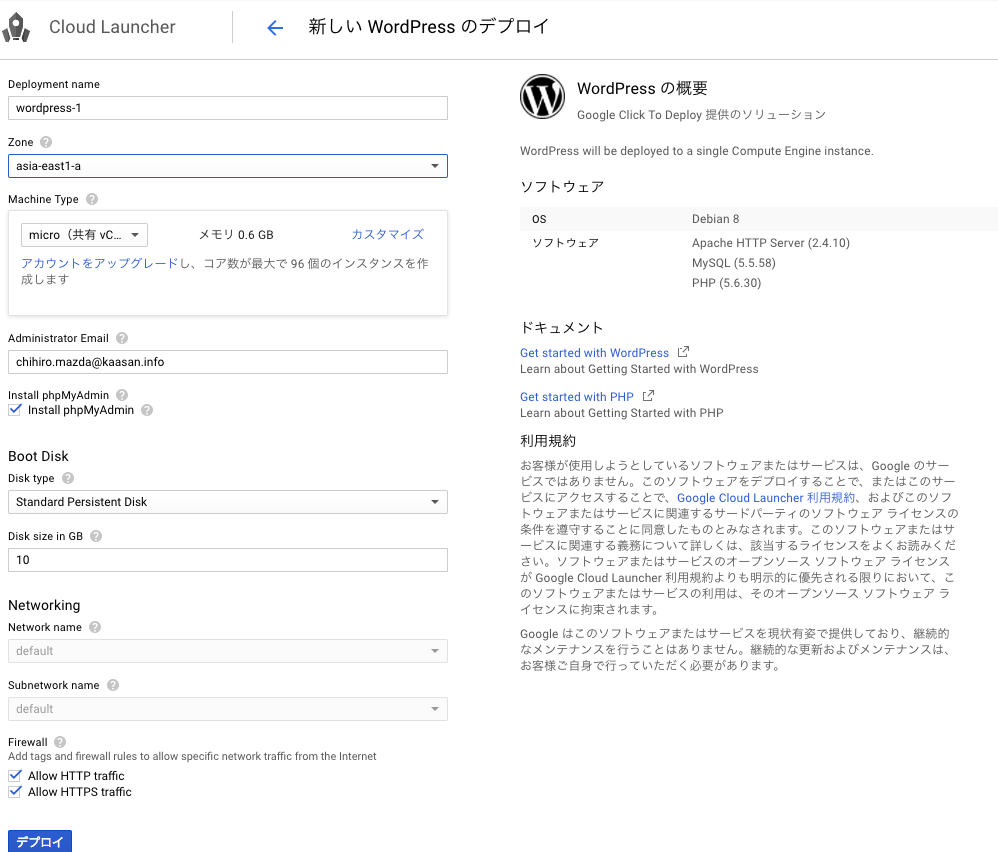Viewport: 998px width, 852px height.
Task: Click the help icon next to Zone
Action: click(x=46, y=142)
